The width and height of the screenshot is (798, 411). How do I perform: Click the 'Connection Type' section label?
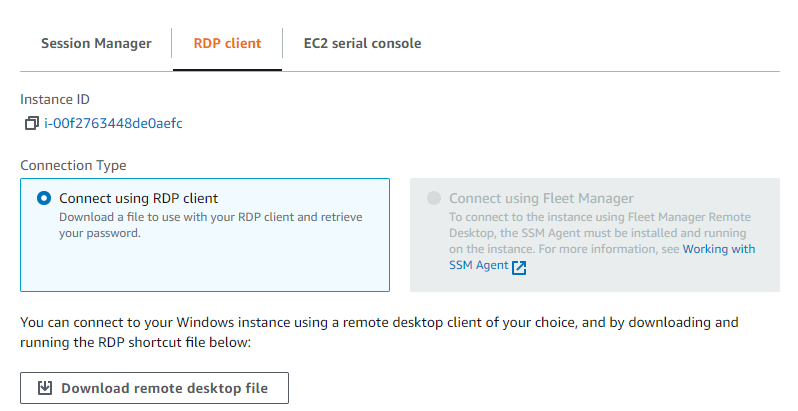point(73,165)
